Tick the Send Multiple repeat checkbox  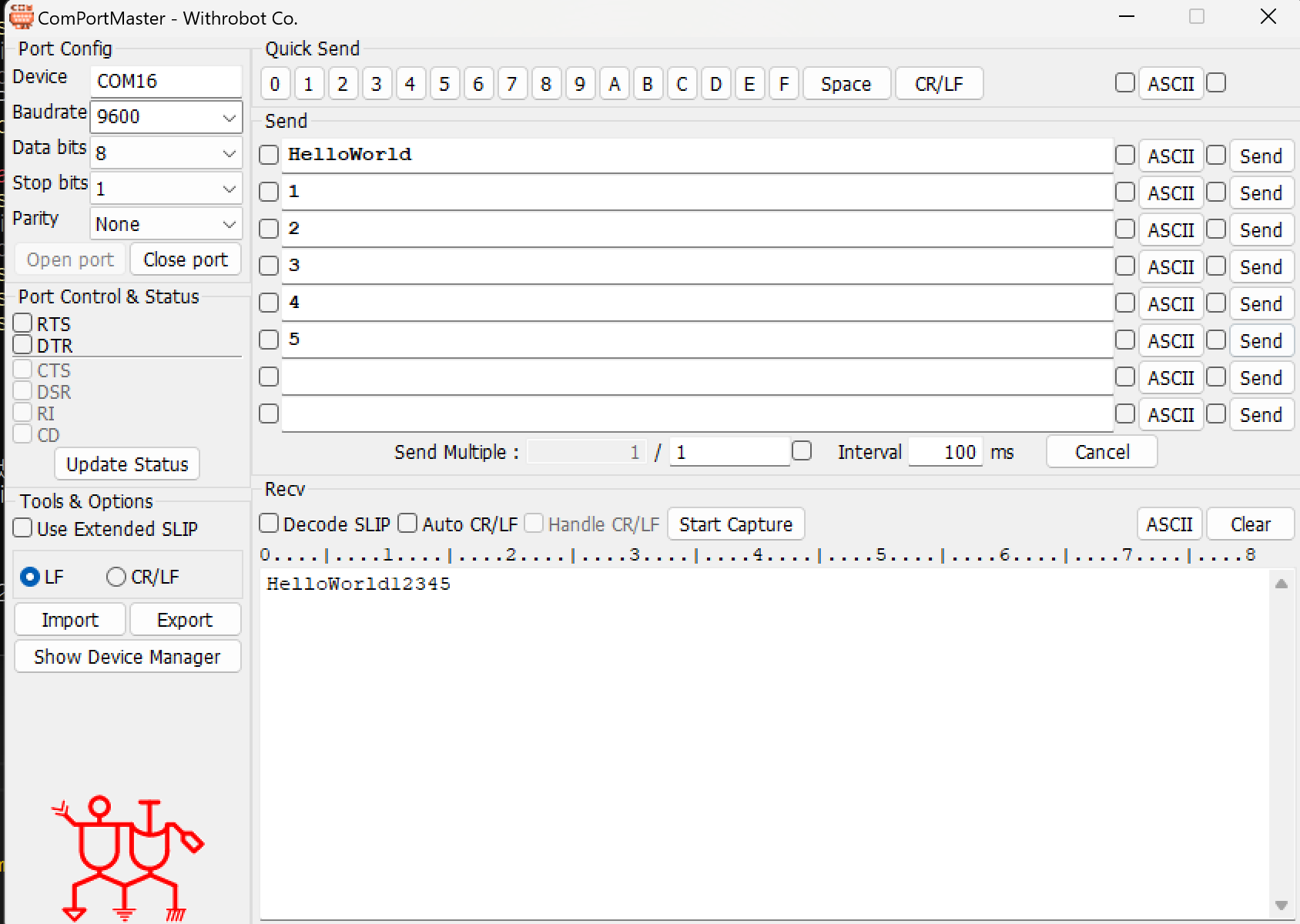(802, 450)
